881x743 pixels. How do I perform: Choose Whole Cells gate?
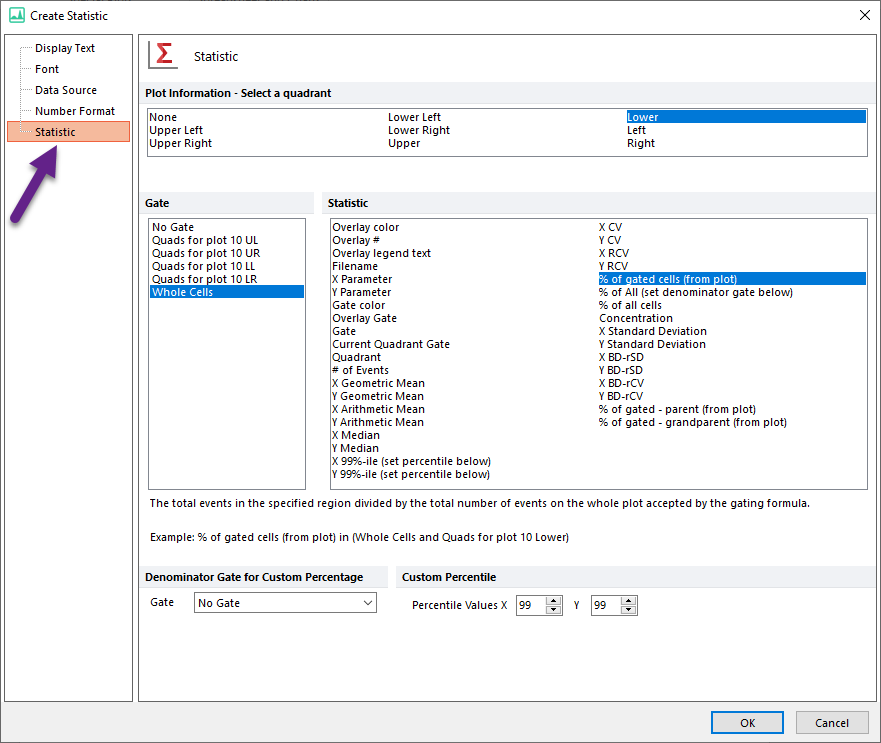point(227,292)
